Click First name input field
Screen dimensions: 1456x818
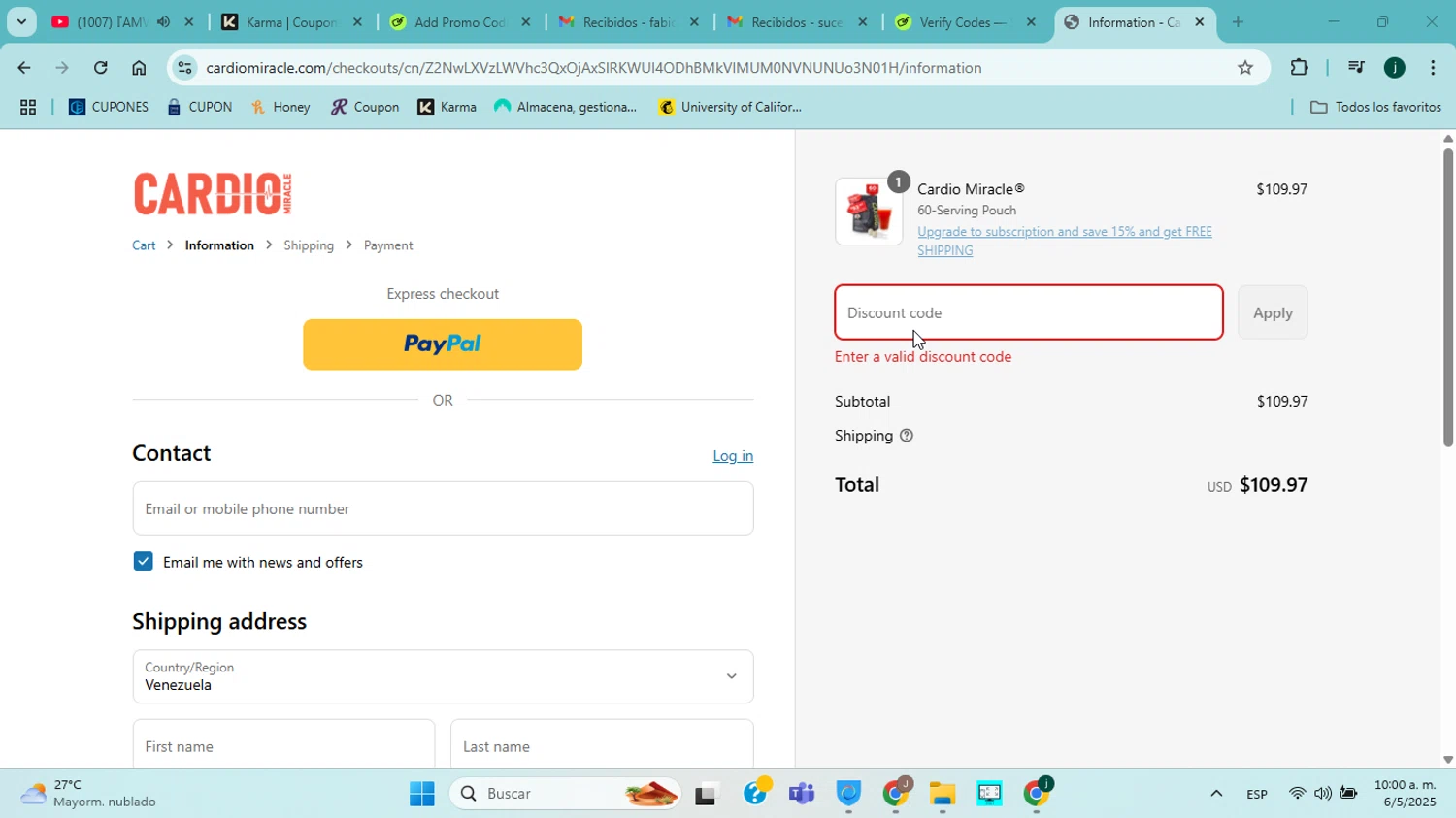click(283, 745)
